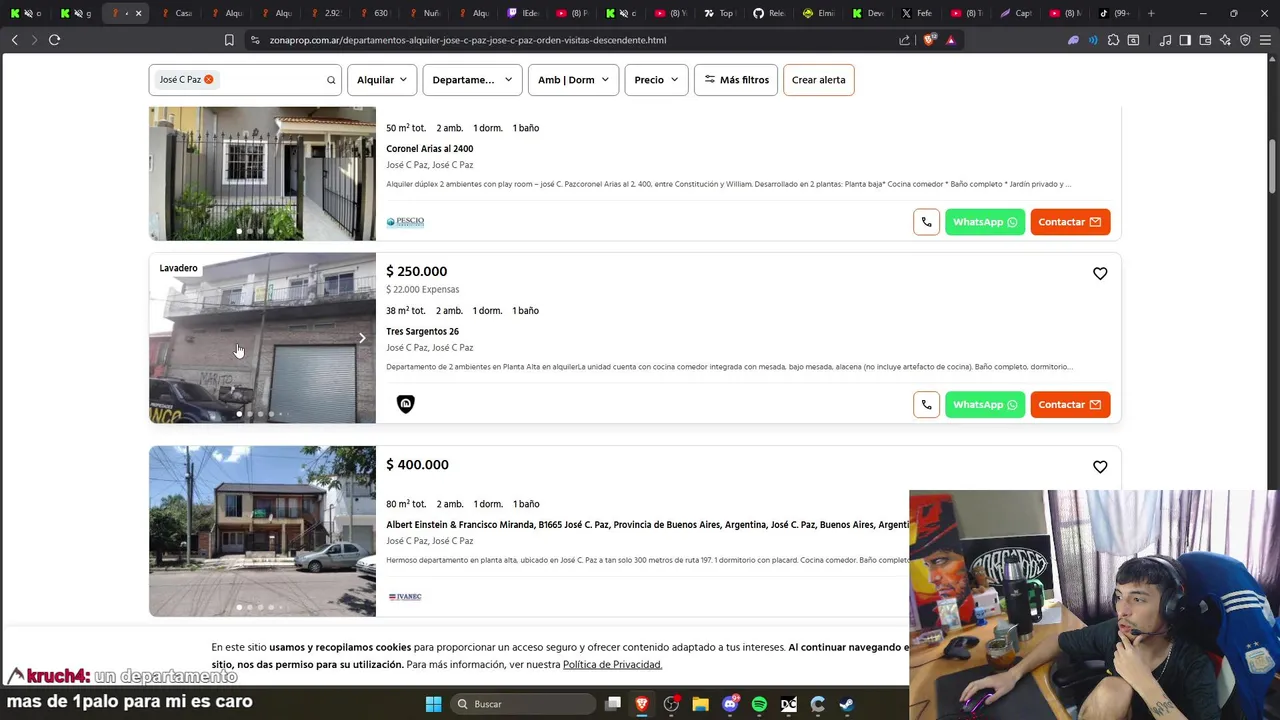This screenshot has height=720, width=1280.
Task: Click Contactar on Tres Sargentos 26 listing
Action: coord(1070,404)
